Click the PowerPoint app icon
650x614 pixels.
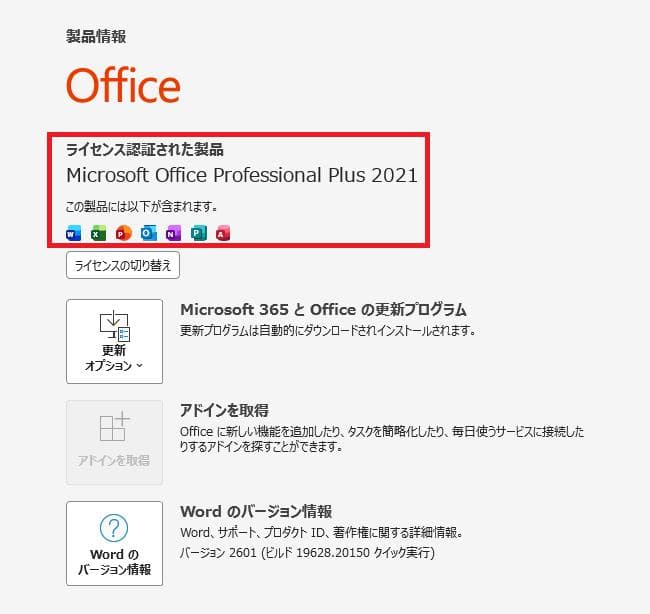click(x=124, y=233)
